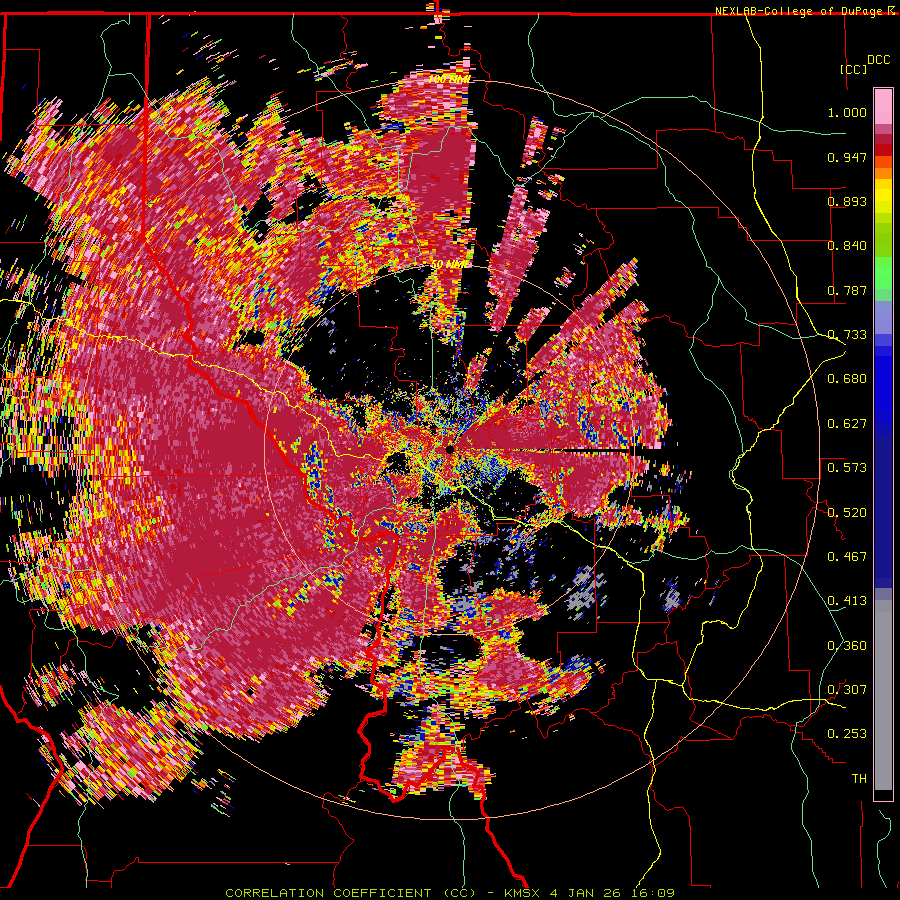Select the 0.573 legend value
Image resolution: width=900 pixels, height=900 pixels.
coord(847,468)
